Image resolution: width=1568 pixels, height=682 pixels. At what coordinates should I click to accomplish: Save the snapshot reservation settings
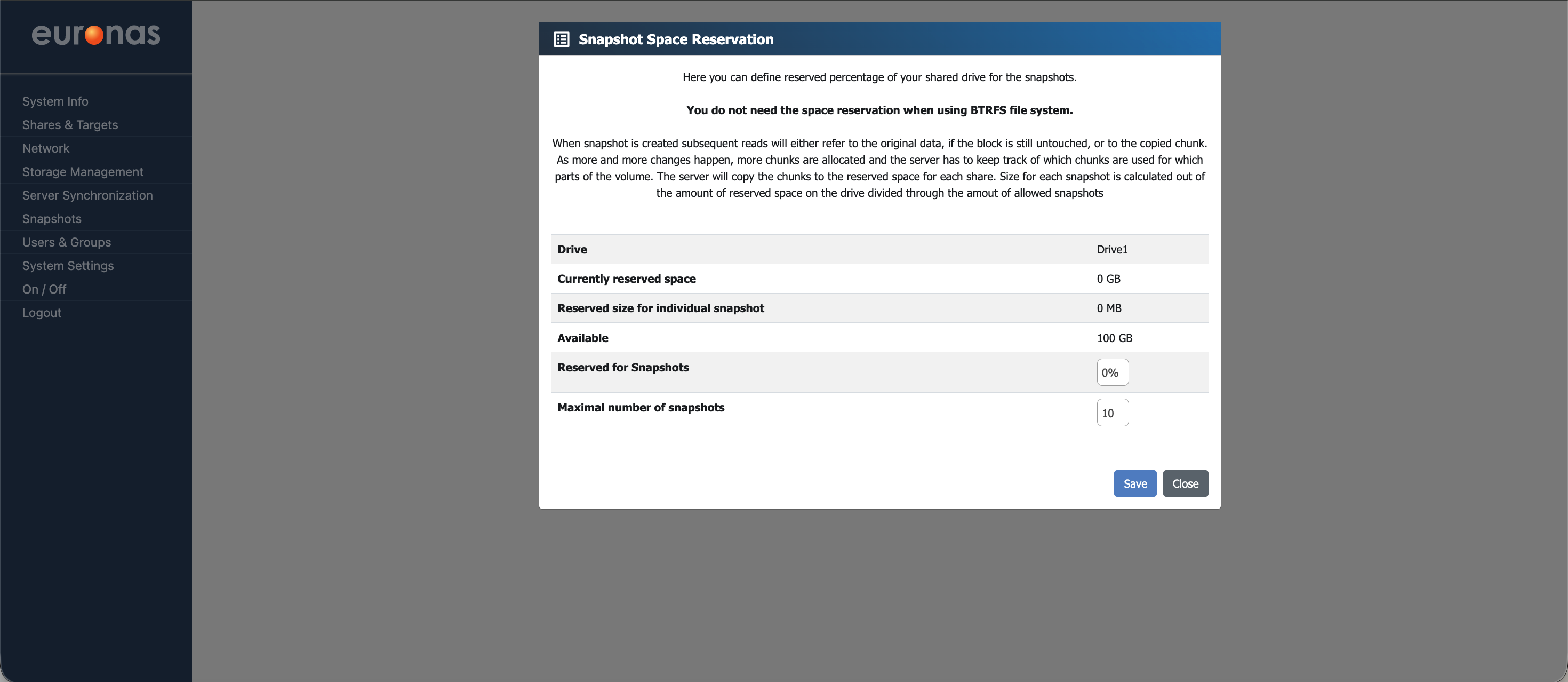[x=1134, y=483]
